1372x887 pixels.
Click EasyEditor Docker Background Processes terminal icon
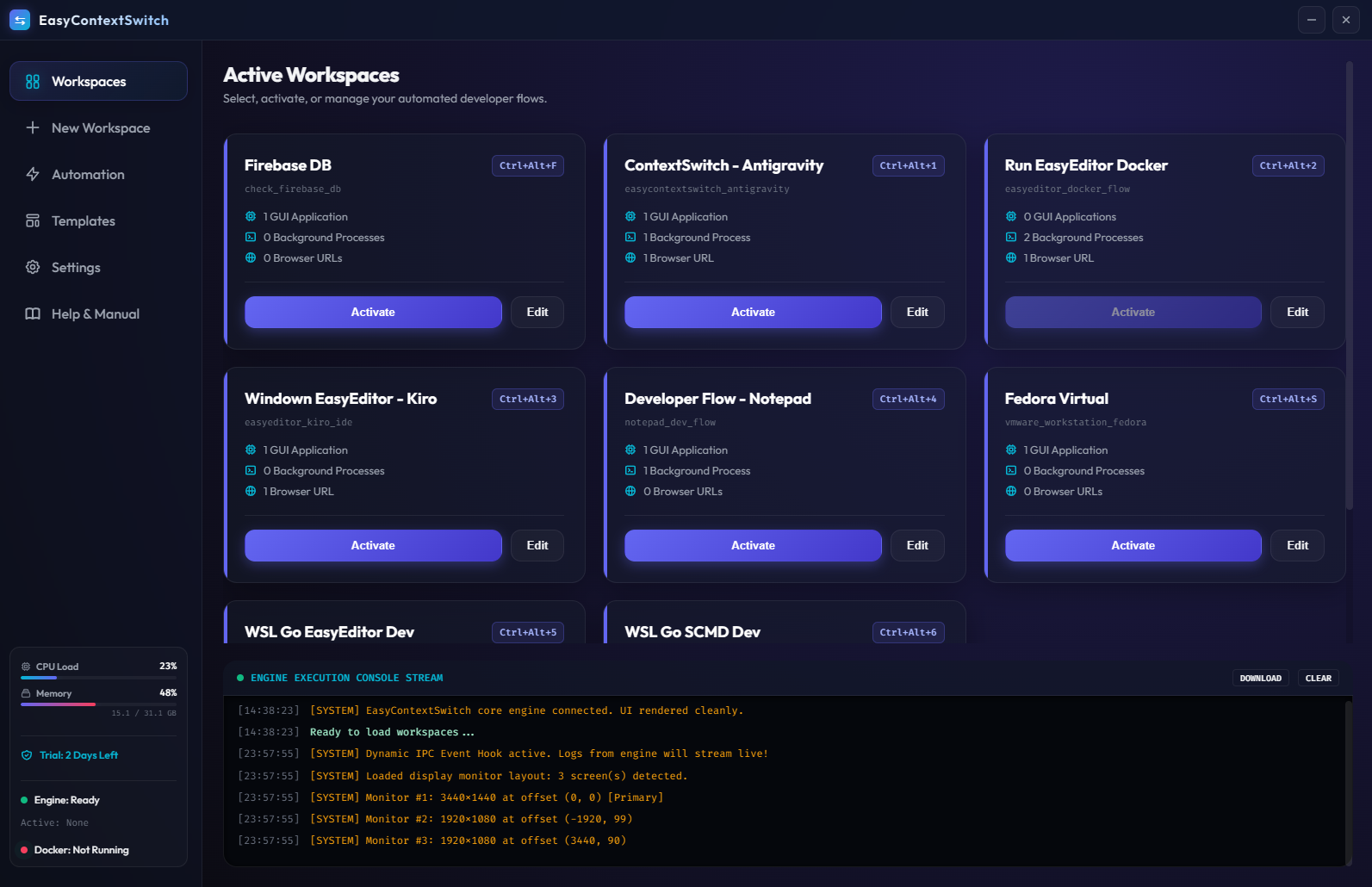point(1011,237)
